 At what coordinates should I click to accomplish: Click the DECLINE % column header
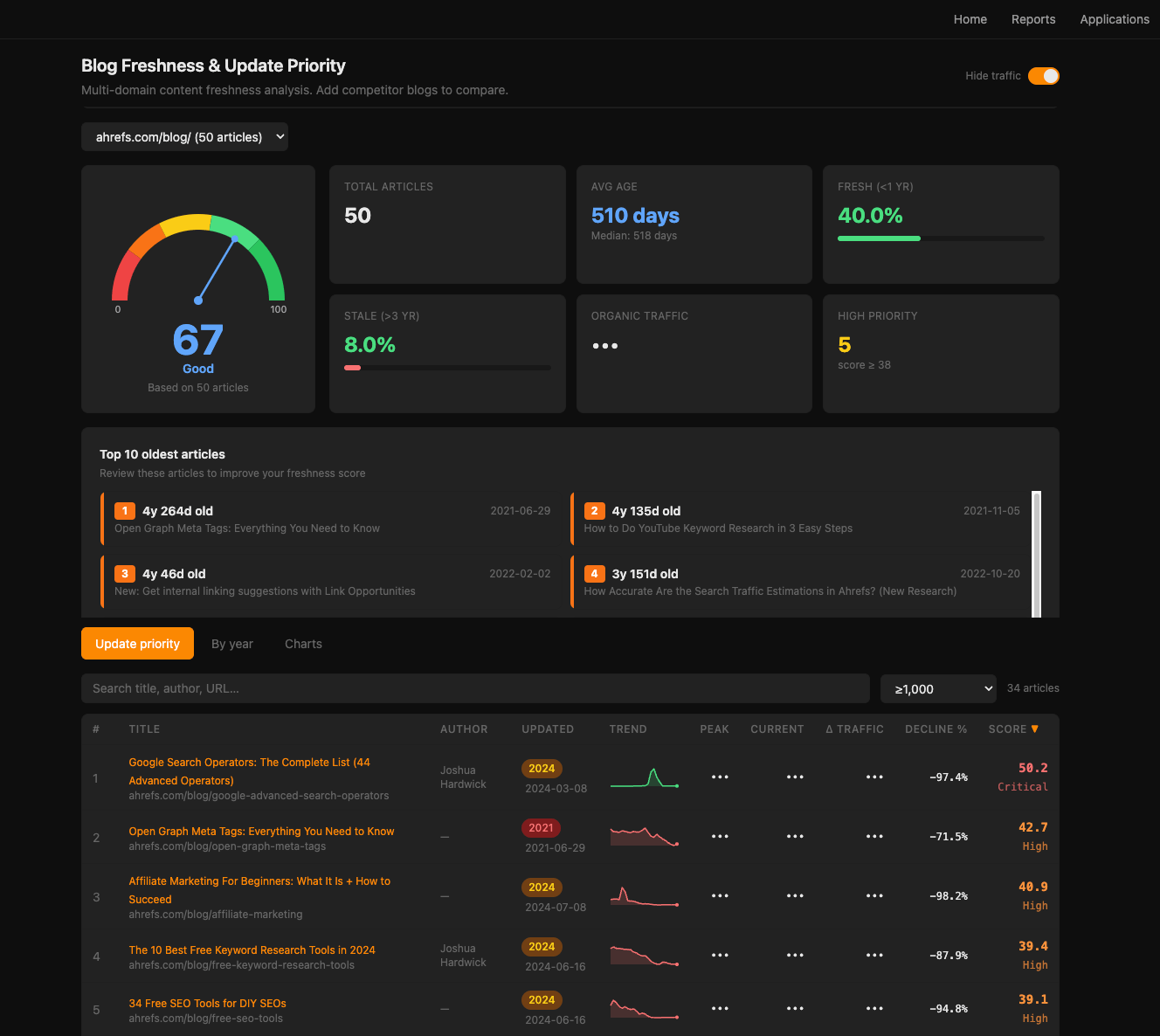[936, 729]
